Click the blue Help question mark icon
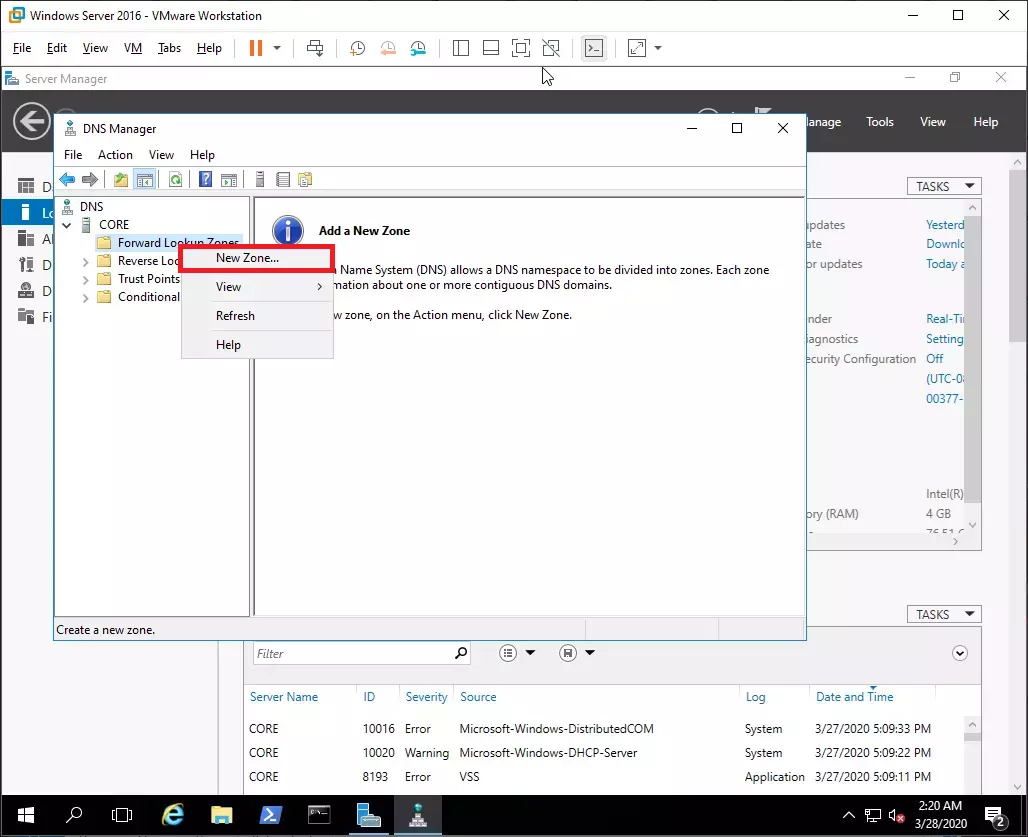This screenshot has height=837, width=1028. [205, 180]
